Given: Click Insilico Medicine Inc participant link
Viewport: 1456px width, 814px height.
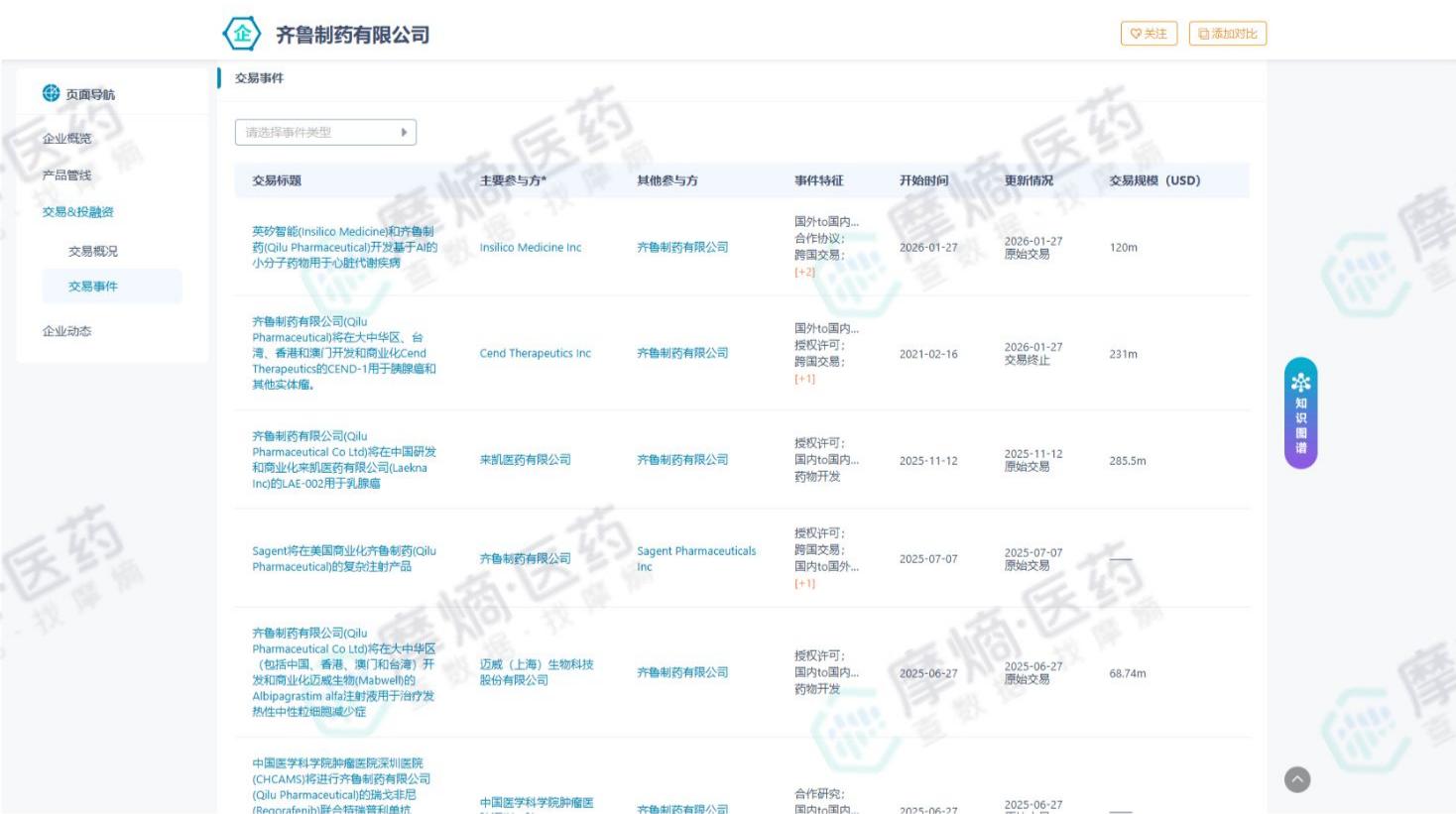Looking at the screenshot, I should tap(531, 247).
